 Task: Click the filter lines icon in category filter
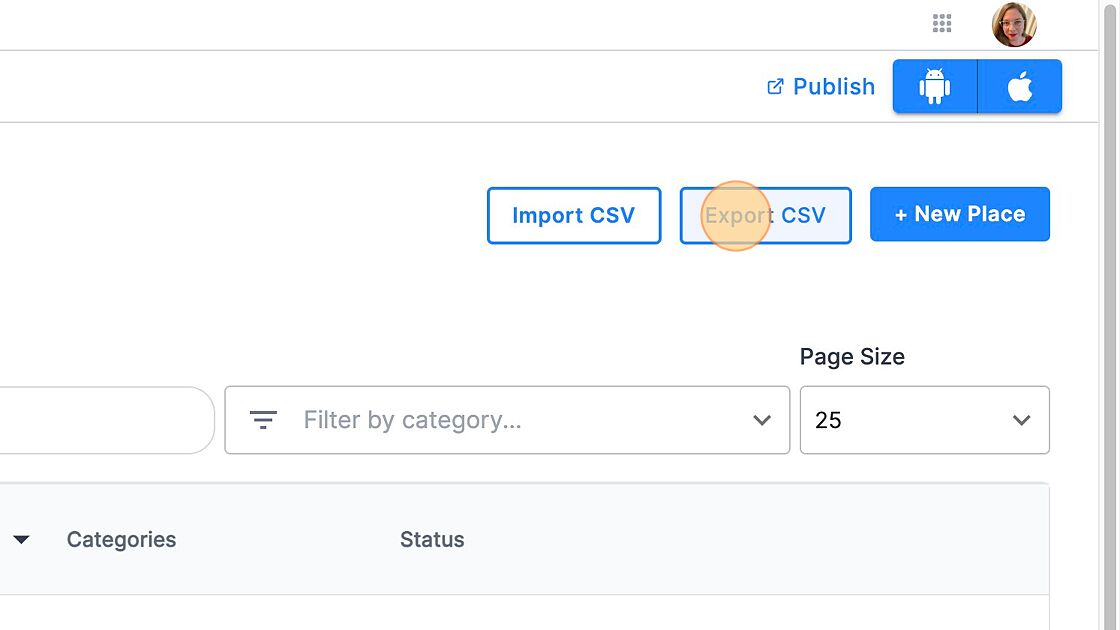click(x=263, y=420)
